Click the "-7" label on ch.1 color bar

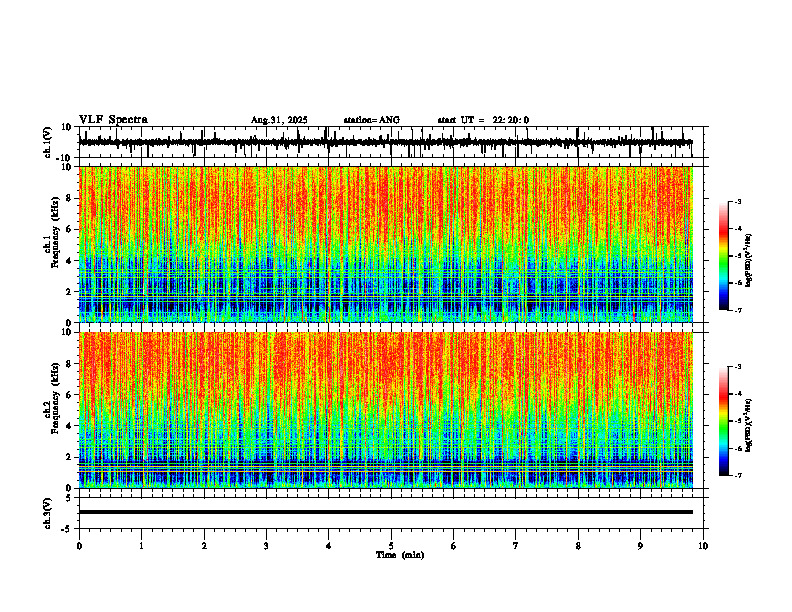738,310
